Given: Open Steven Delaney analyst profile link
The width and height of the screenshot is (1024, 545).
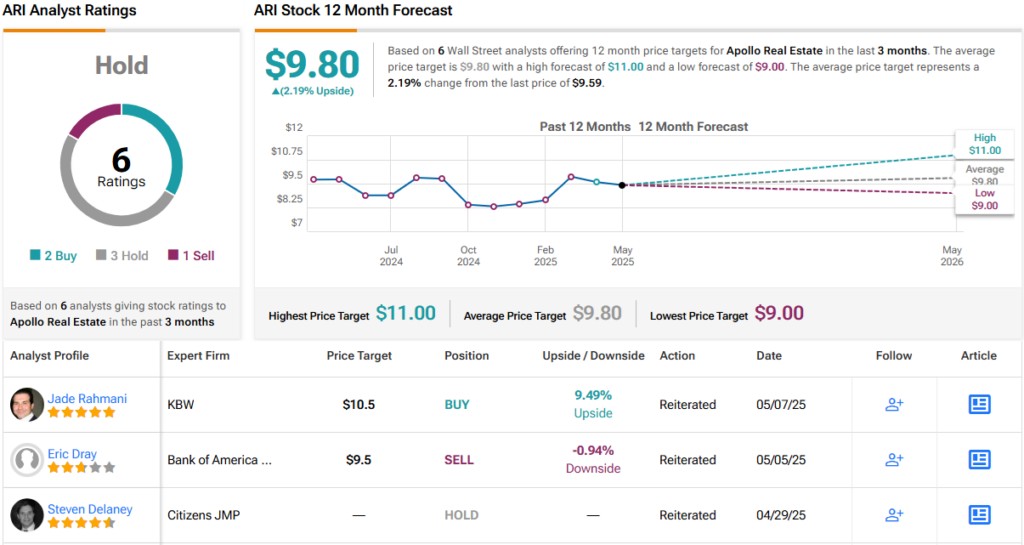Looking at the screenshot, I should (x=90, y=509).
